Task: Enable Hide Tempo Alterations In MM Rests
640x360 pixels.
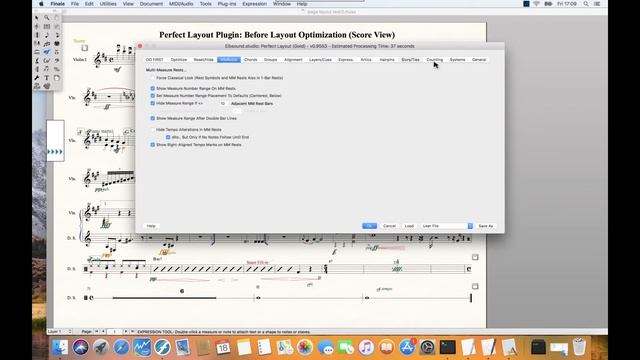Action: coord(153,129)
